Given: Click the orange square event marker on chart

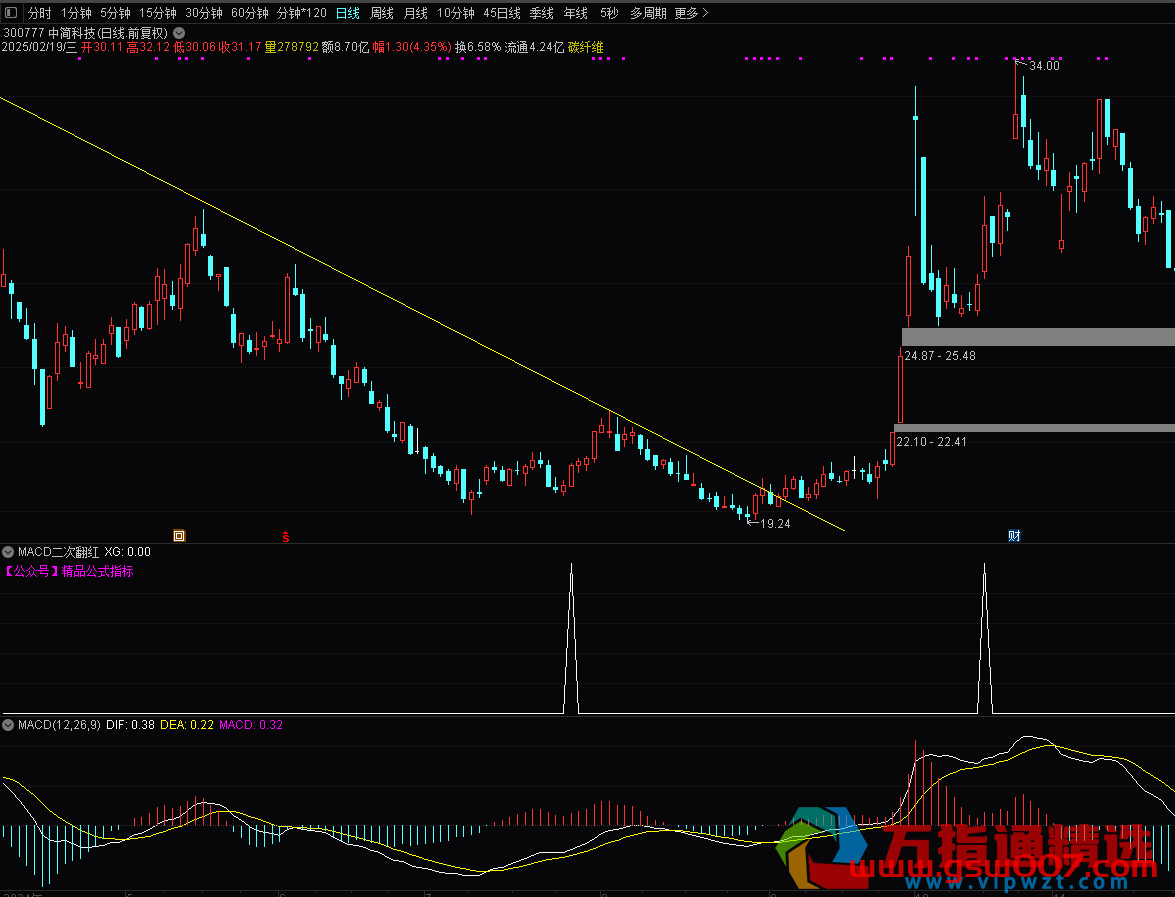Looking at the screenshot, I should (x=179, y=535).
